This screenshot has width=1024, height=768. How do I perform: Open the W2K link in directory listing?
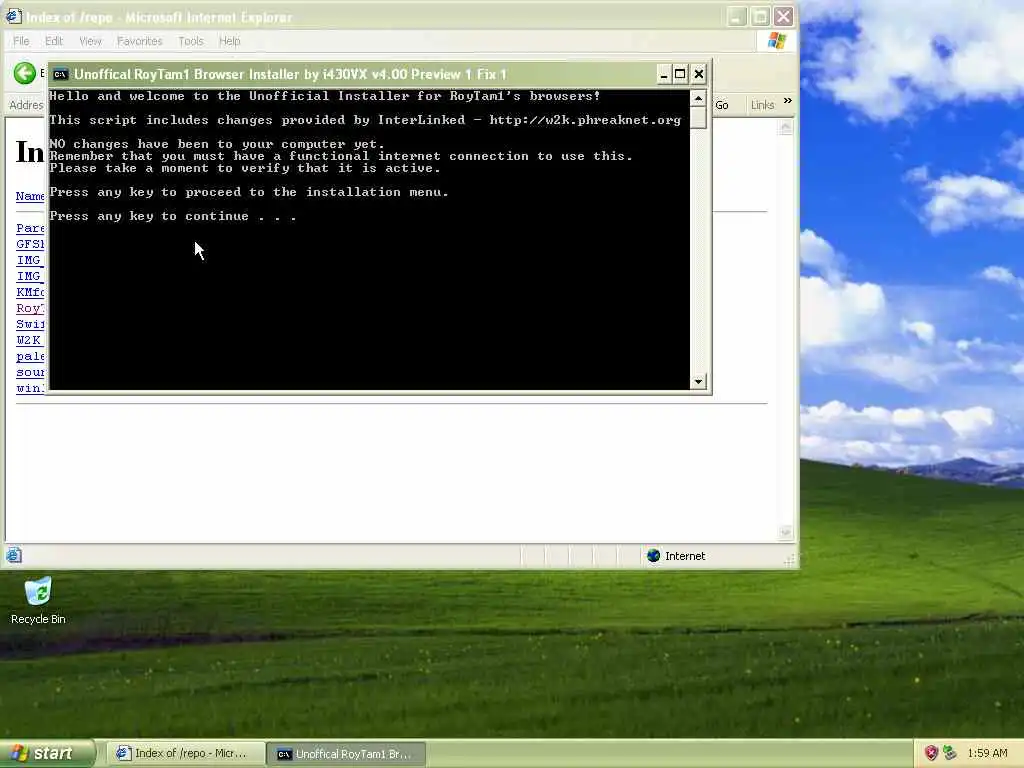pyautogui.click(x=29, y=340)
